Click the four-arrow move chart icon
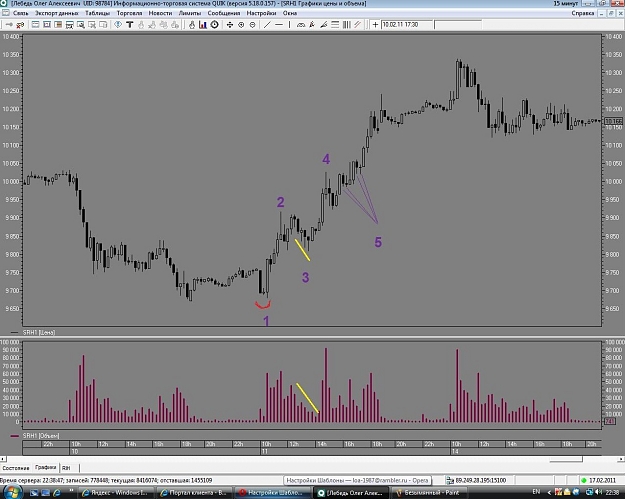The image size is (625, 499). click(230, 25)
